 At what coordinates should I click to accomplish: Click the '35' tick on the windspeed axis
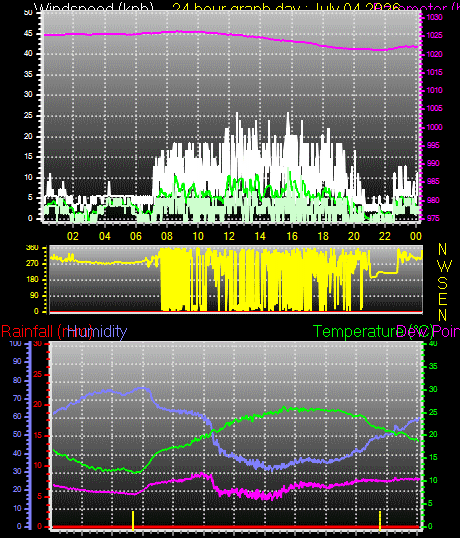28,74
